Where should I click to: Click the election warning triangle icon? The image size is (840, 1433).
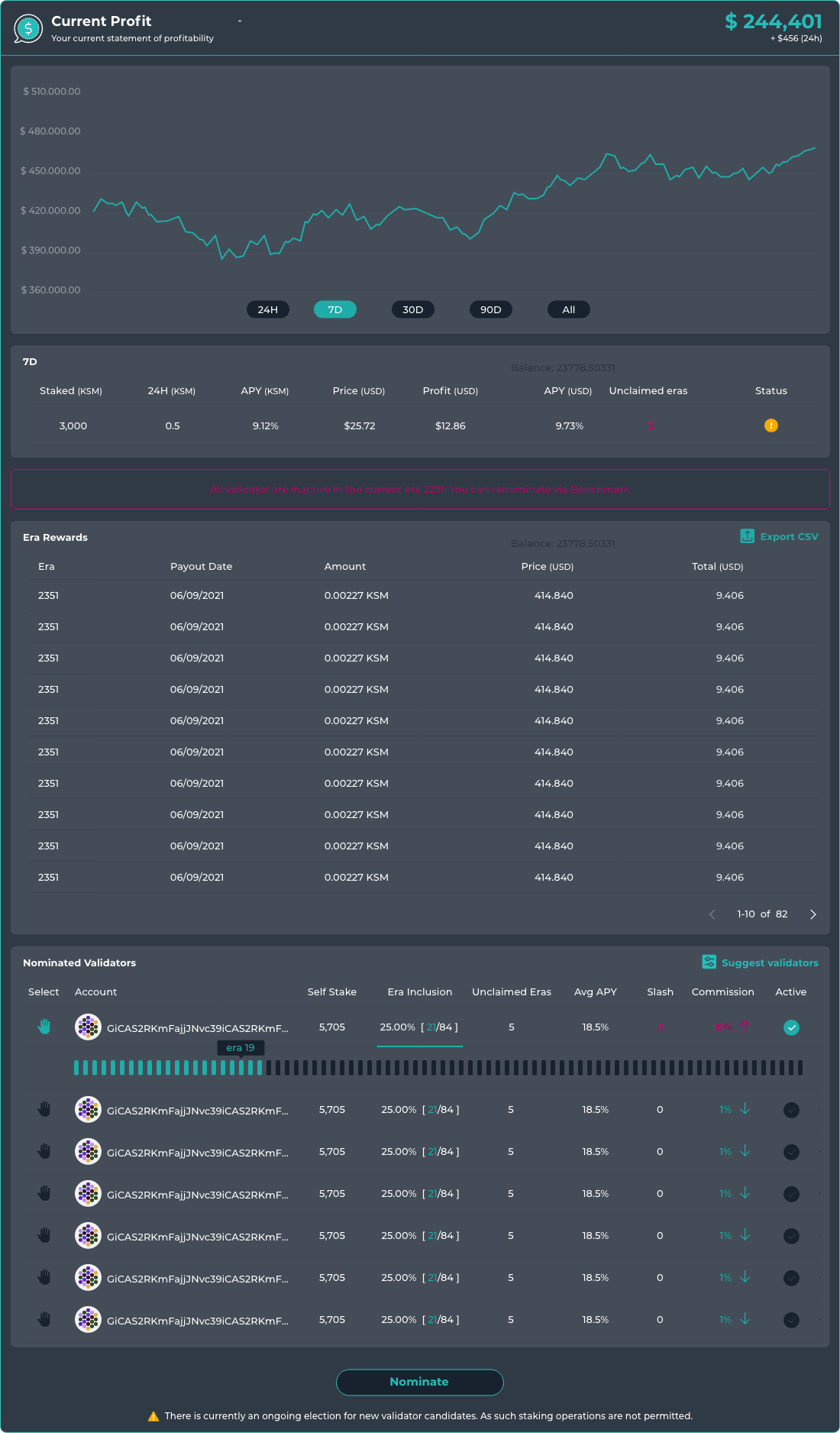pyautogui.click(x=153, y=1416)
